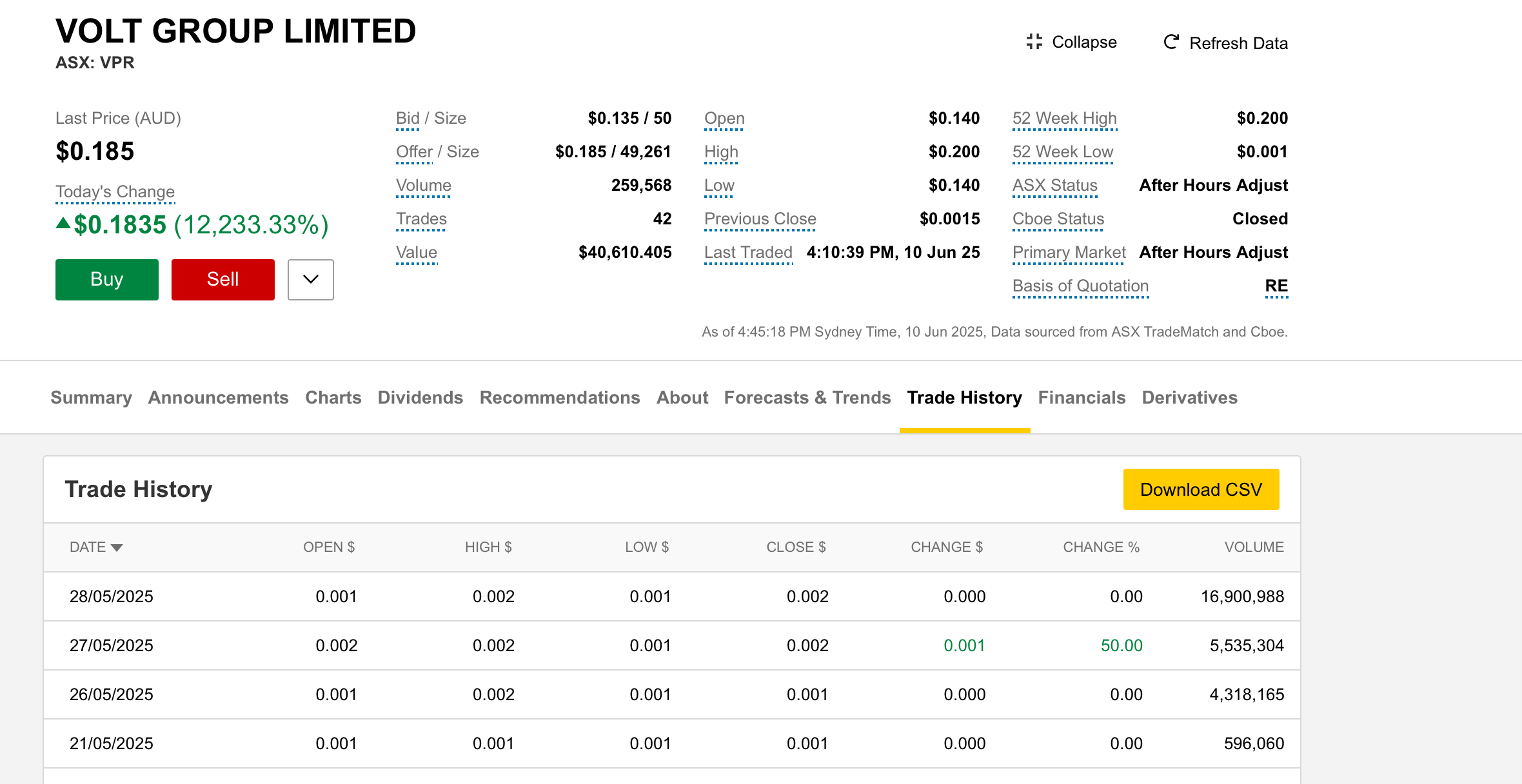Click the Primary Market label
The height and width of the screenshot is (784, 1522).
[x=1069, y=253]
